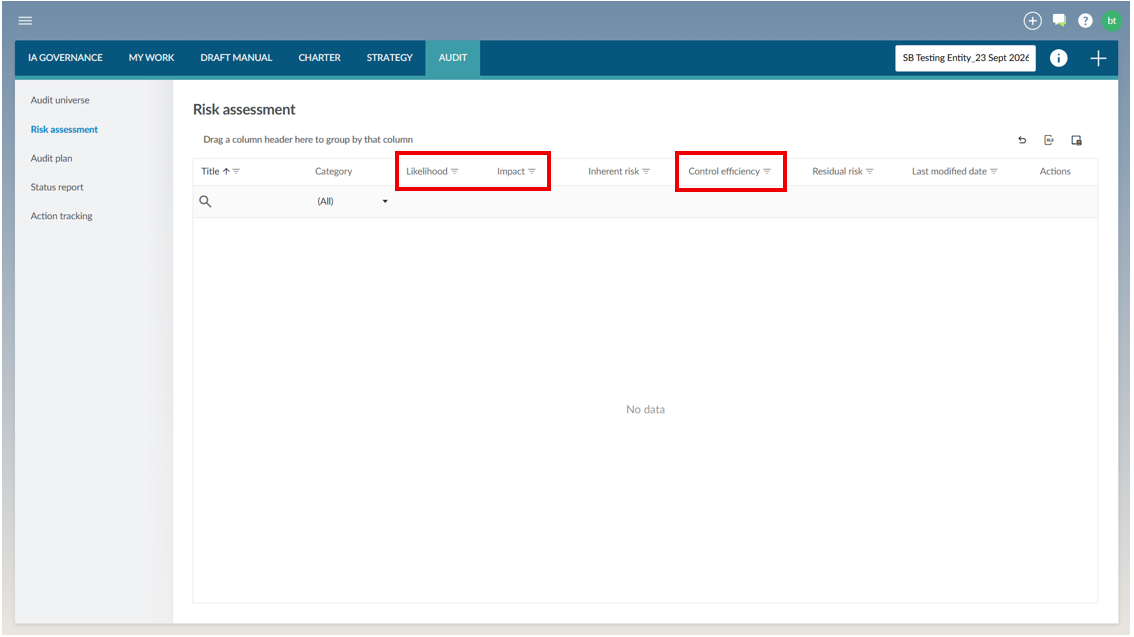Open the chat messages icon

point(1059,21)
